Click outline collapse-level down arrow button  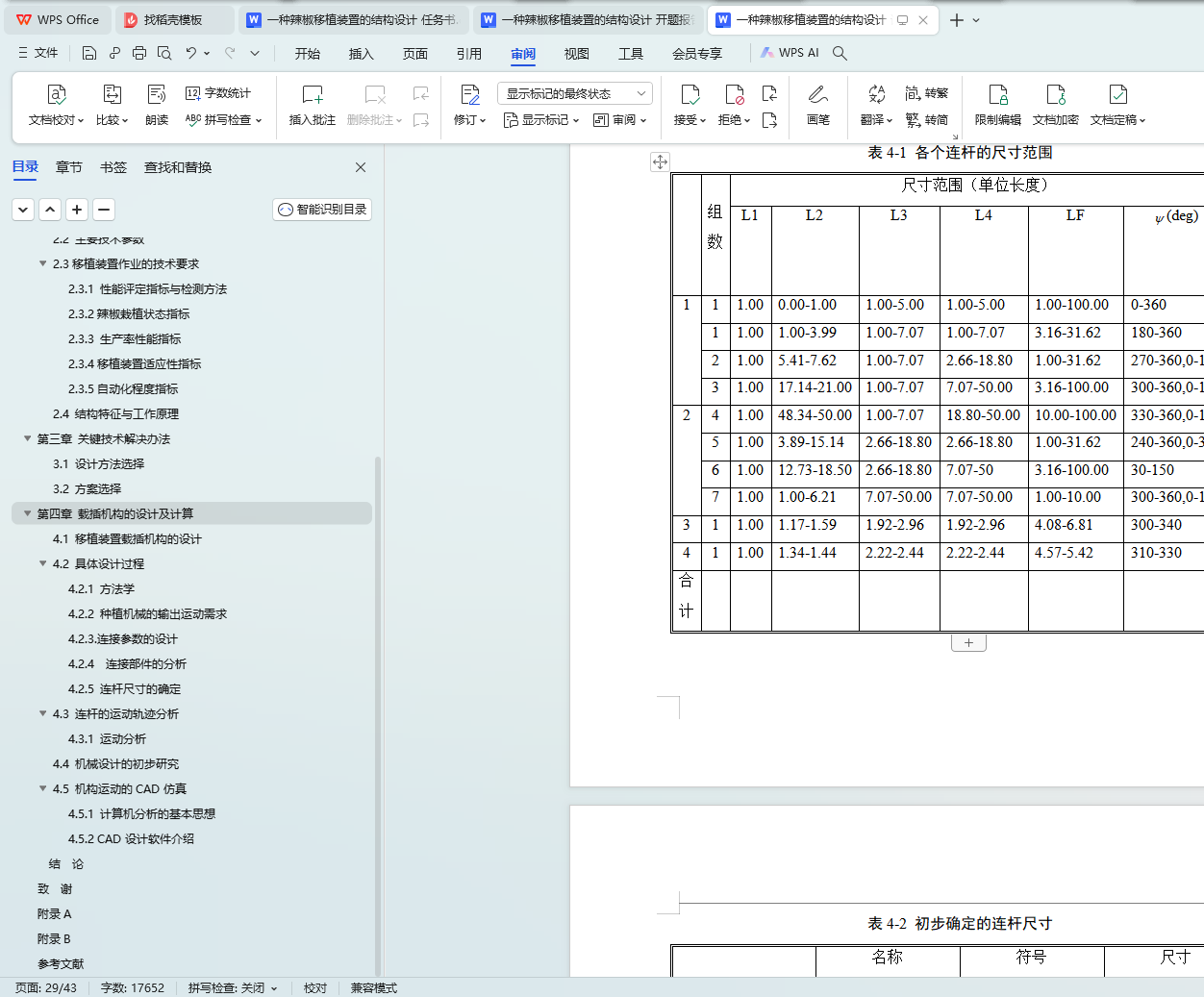(x=23, y=210)
